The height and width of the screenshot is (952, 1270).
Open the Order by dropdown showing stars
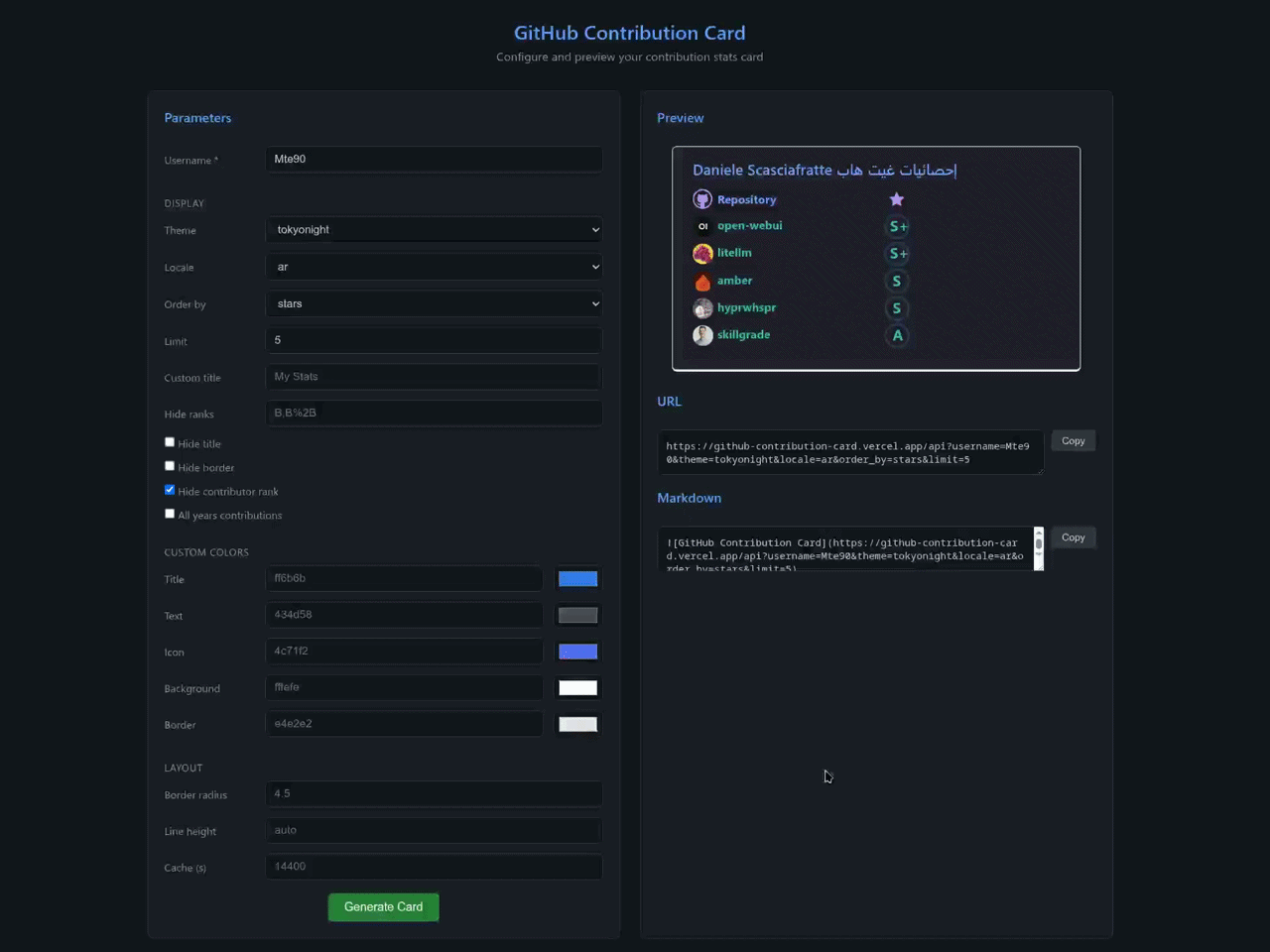click(x=434, y=303)
